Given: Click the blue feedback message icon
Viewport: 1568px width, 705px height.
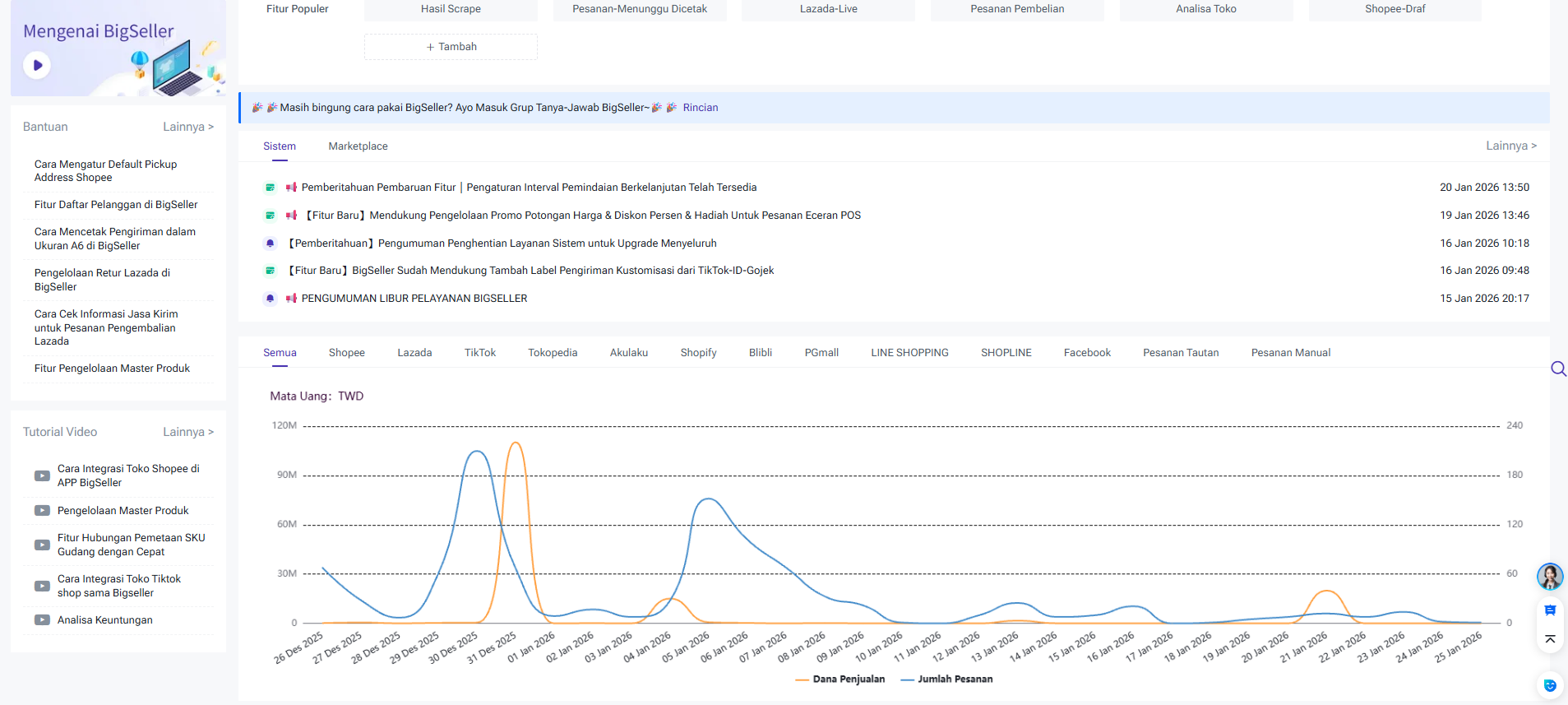Looking at the screenshot, I should coord(1550,610).
